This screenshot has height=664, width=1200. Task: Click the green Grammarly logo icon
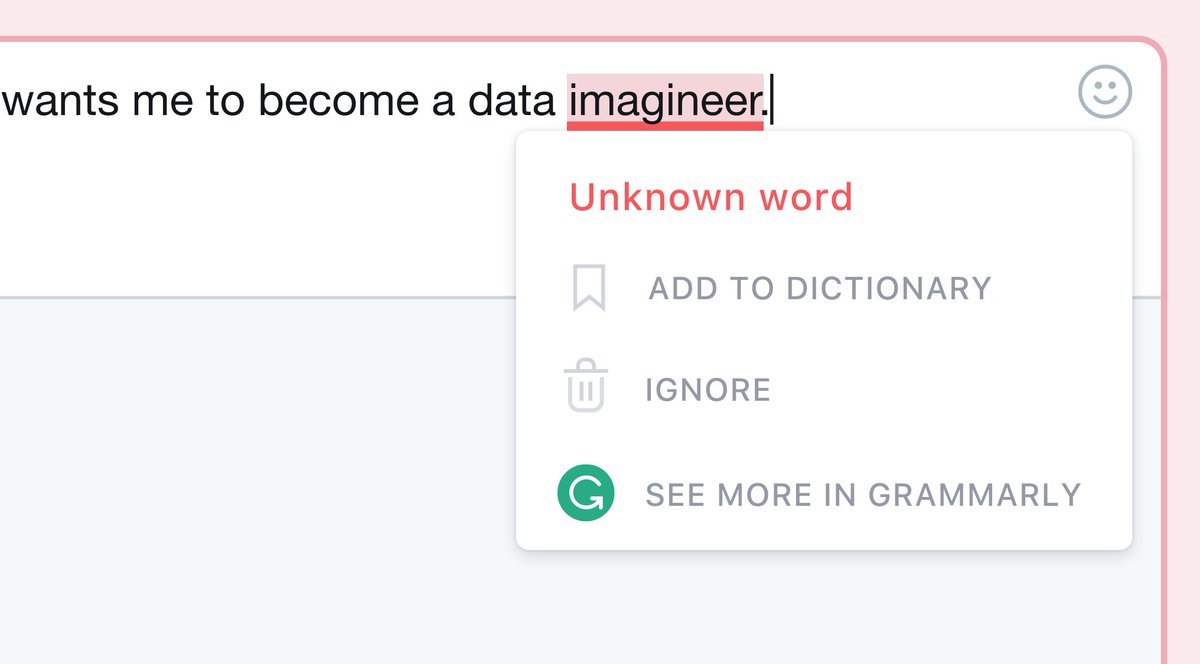[586, 494]
